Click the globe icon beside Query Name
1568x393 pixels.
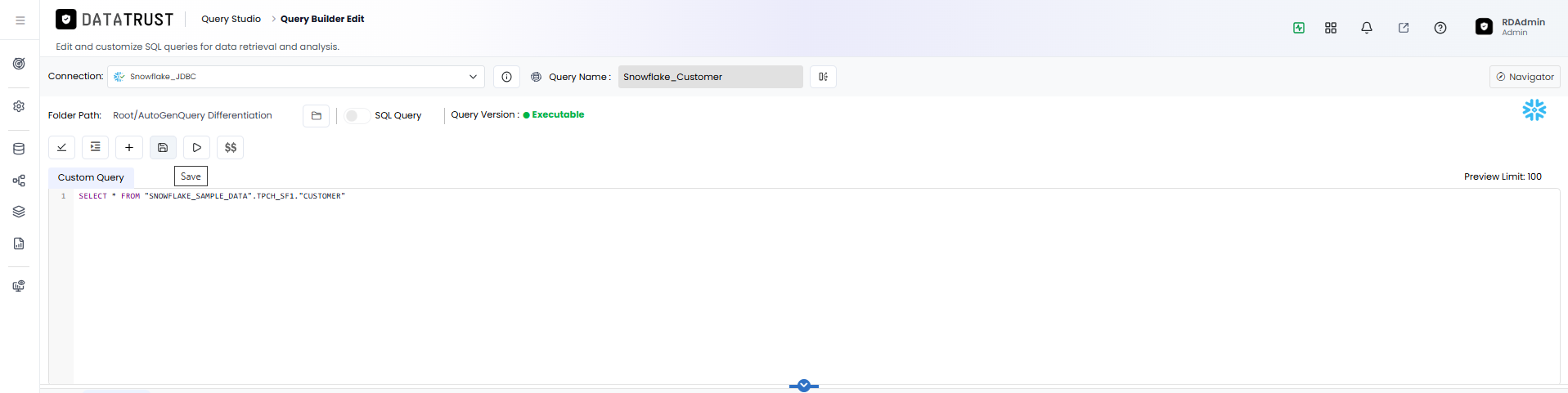tap(537, 77)
